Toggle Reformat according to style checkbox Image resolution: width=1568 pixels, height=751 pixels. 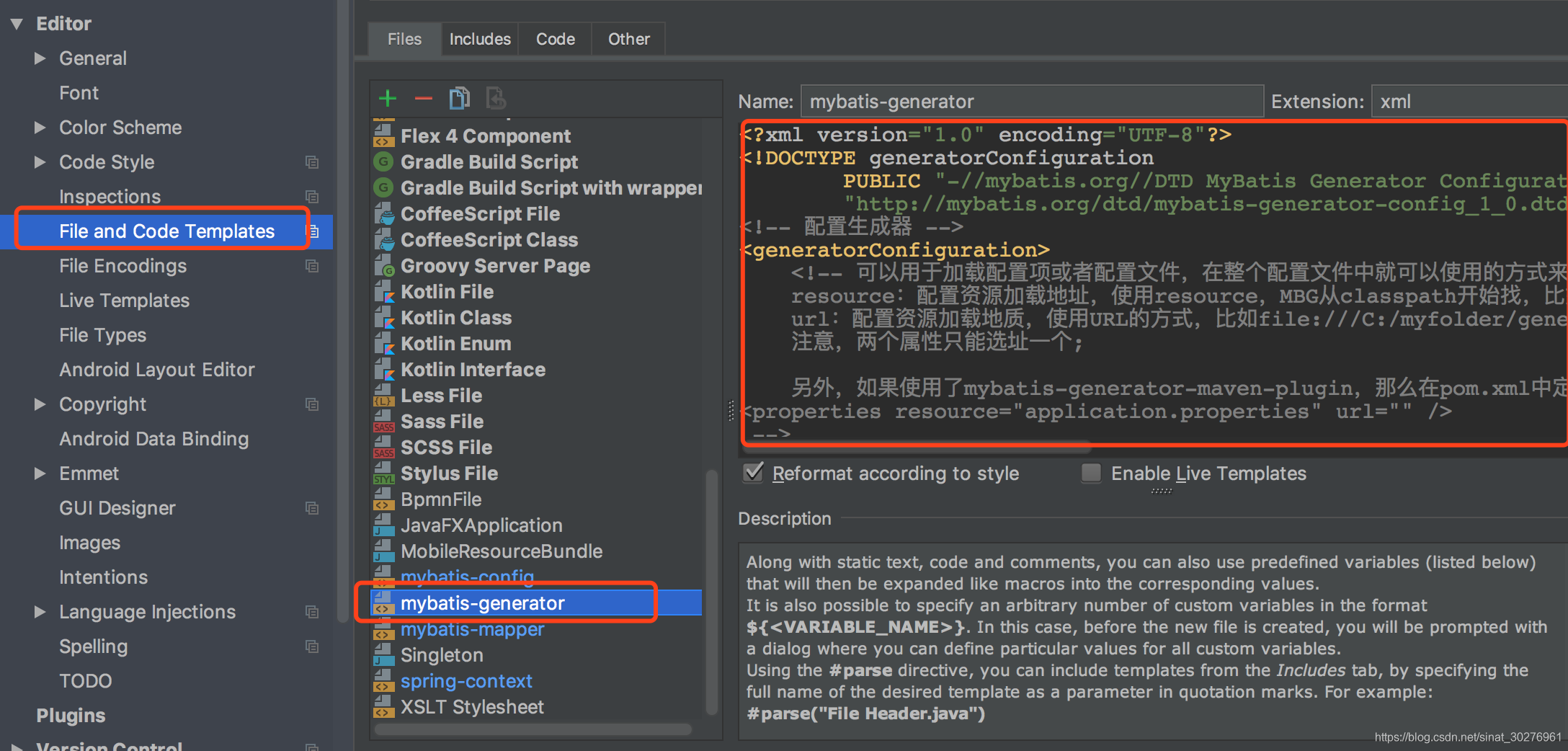(753, 473)
